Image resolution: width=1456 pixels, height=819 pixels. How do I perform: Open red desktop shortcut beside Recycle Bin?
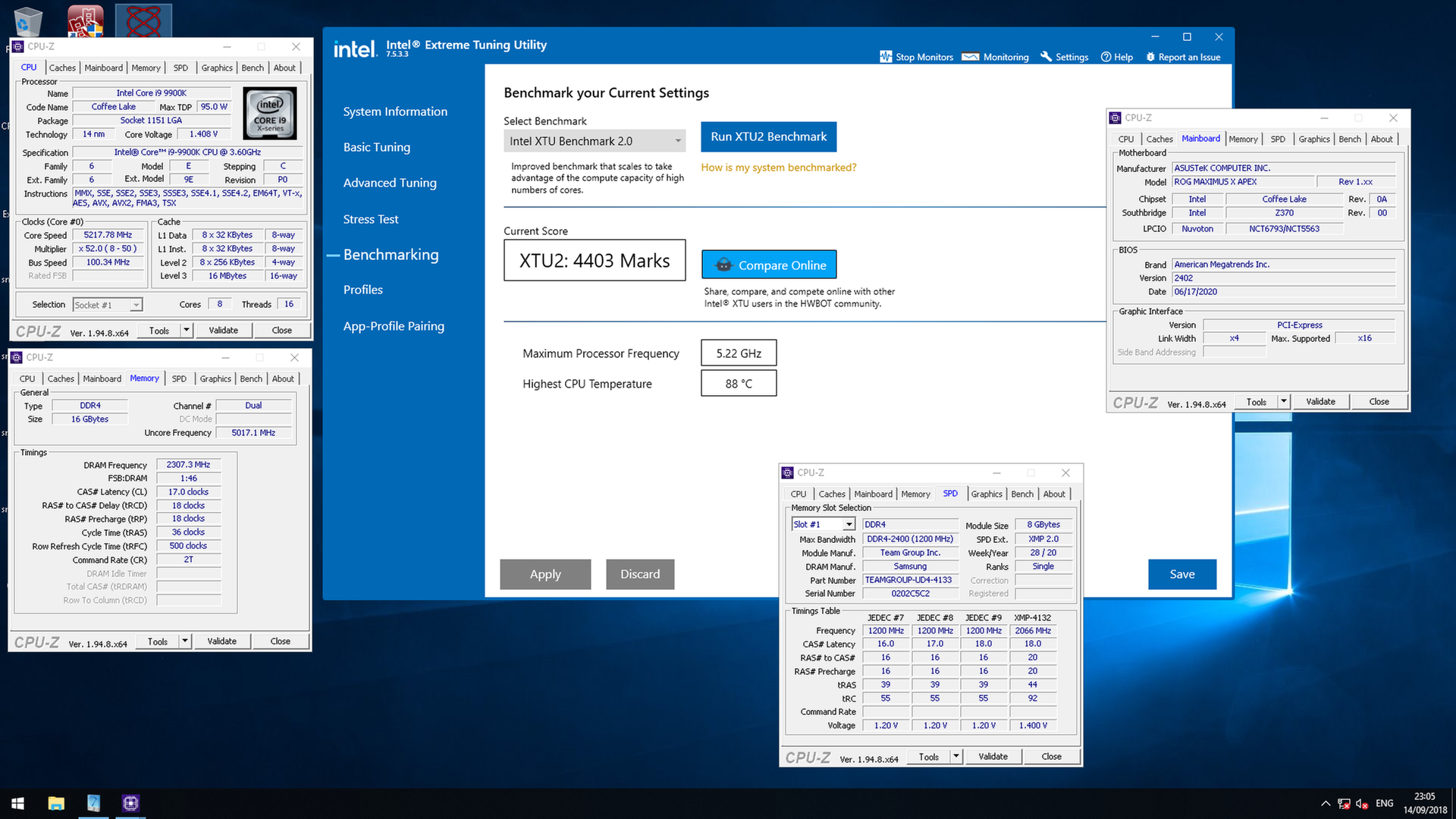tap(85, 20)
